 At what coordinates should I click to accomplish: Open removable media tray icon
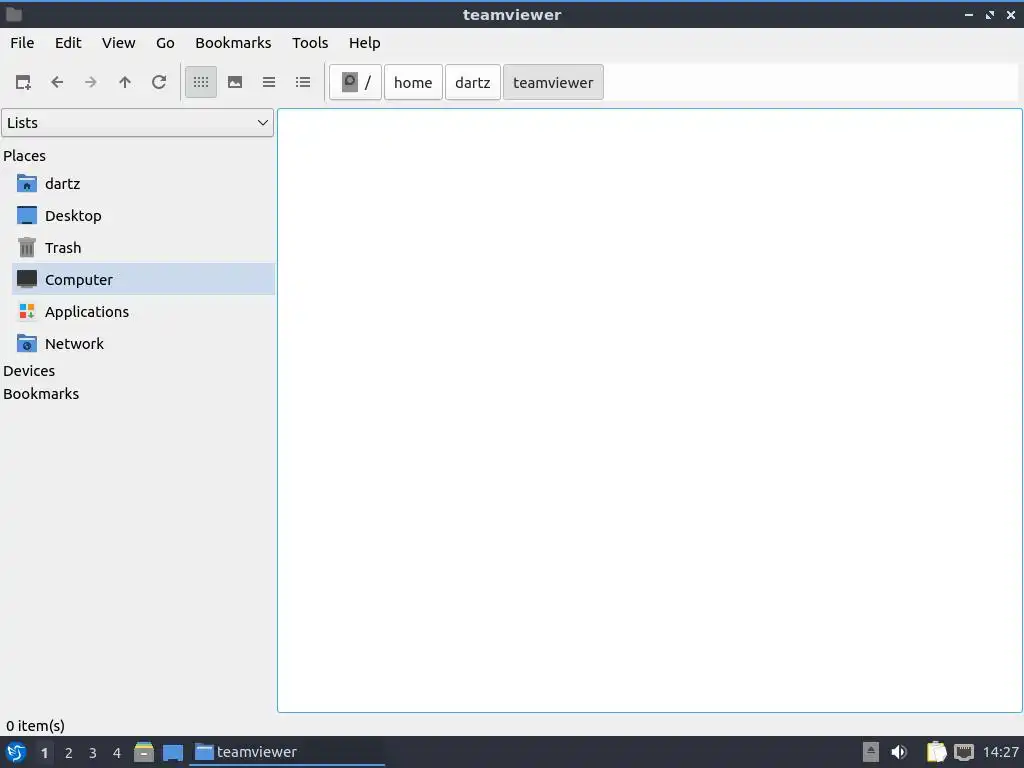click(871, 752)
